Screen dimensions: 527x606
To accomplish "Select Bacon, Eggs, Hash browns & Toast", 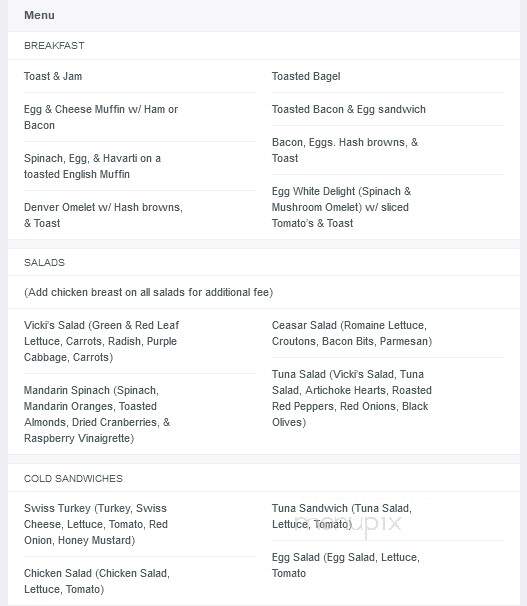I will click(345, 150).
